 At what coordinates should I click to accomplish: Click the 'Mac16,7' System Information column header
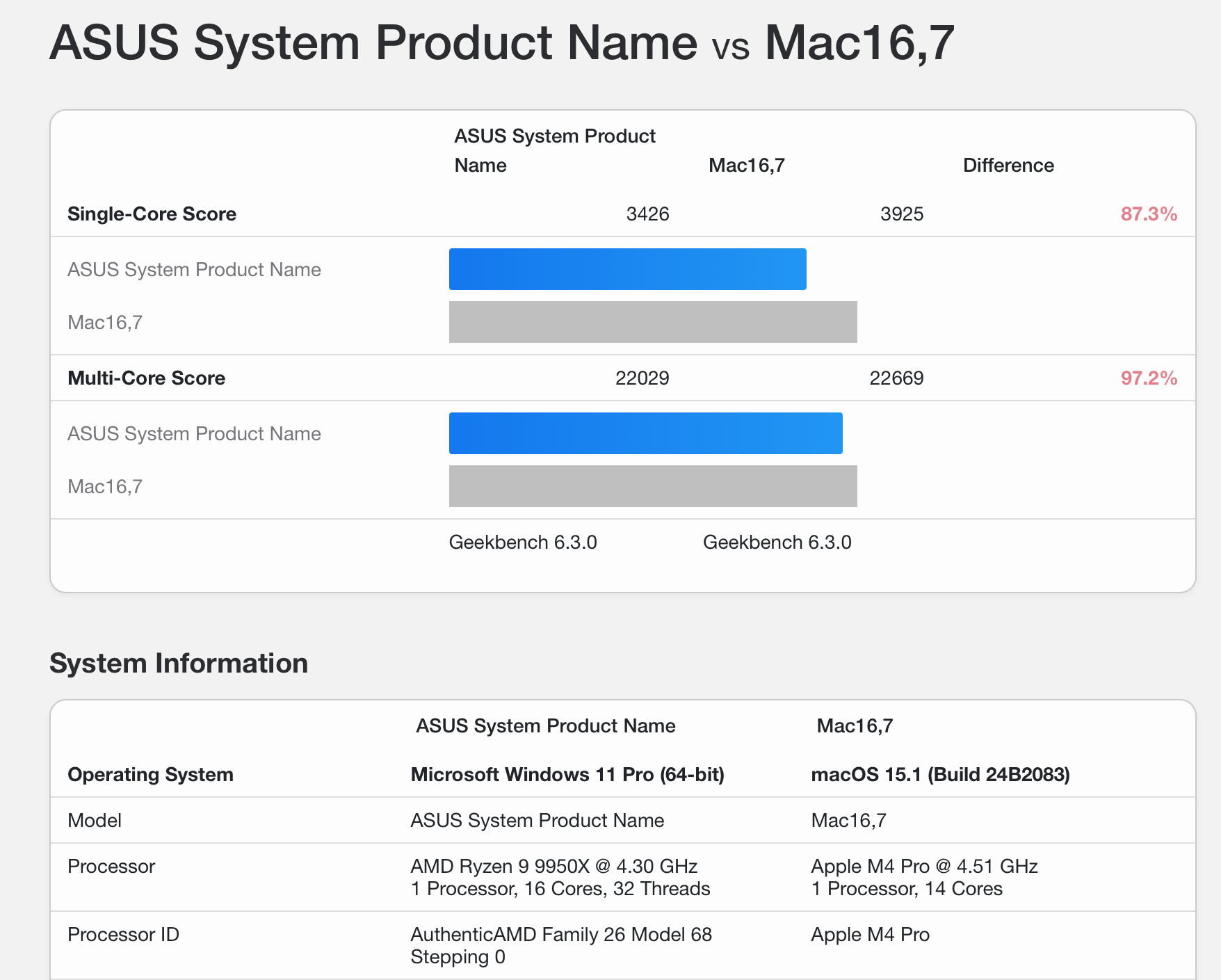coord(855,725)
